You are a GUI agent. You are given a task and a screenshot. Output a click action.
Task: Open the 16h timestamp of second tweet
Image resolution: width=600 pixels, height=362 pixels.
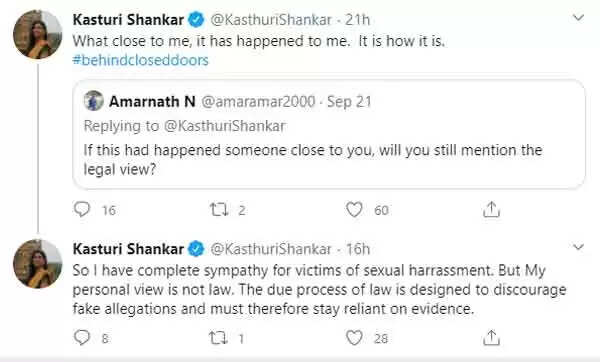[x=358, y=249]
